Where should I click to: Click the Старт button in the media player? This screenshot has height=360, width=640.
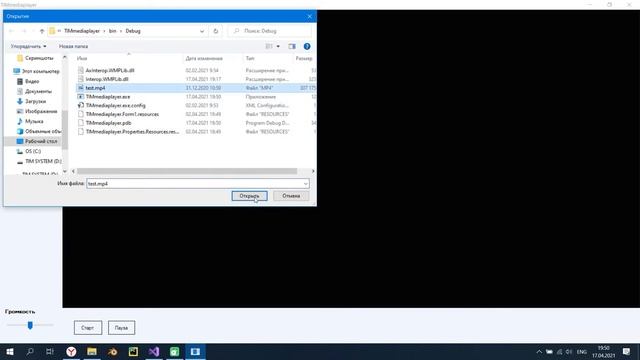[88, 328]
